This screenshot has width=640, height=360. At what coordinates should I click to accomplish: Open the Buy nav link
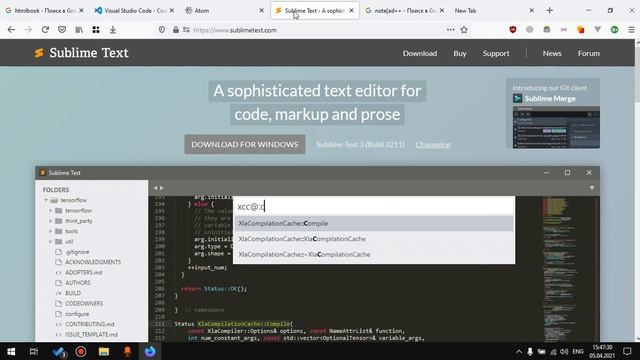(x=460, y=53)
